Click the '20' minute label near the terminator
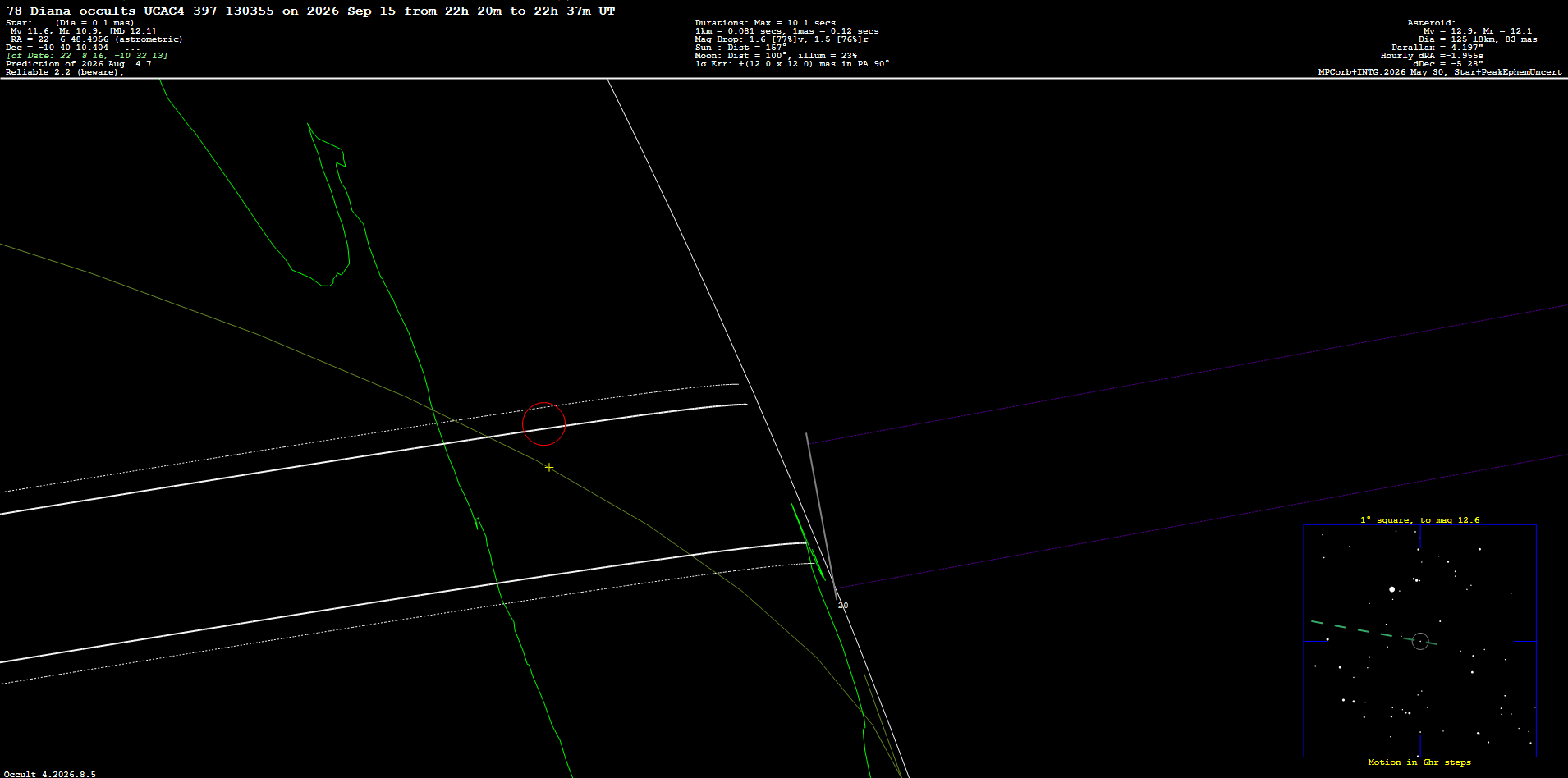 point(843,606)
